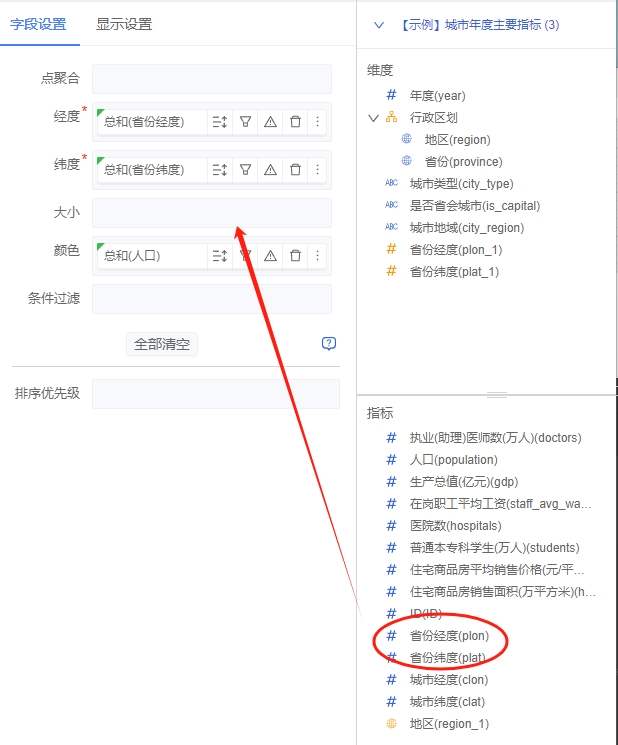Open more options (three dots) in 颜色 row
The width and height of the screenshot is (618, 745).
[318, 256]
